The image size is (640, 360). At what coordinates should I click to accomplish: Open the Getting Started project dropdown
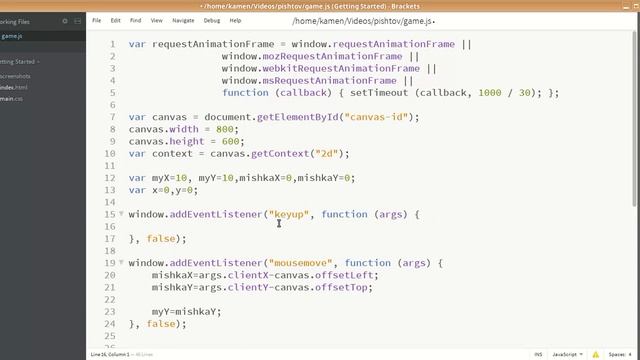click(x=20, y=62)
